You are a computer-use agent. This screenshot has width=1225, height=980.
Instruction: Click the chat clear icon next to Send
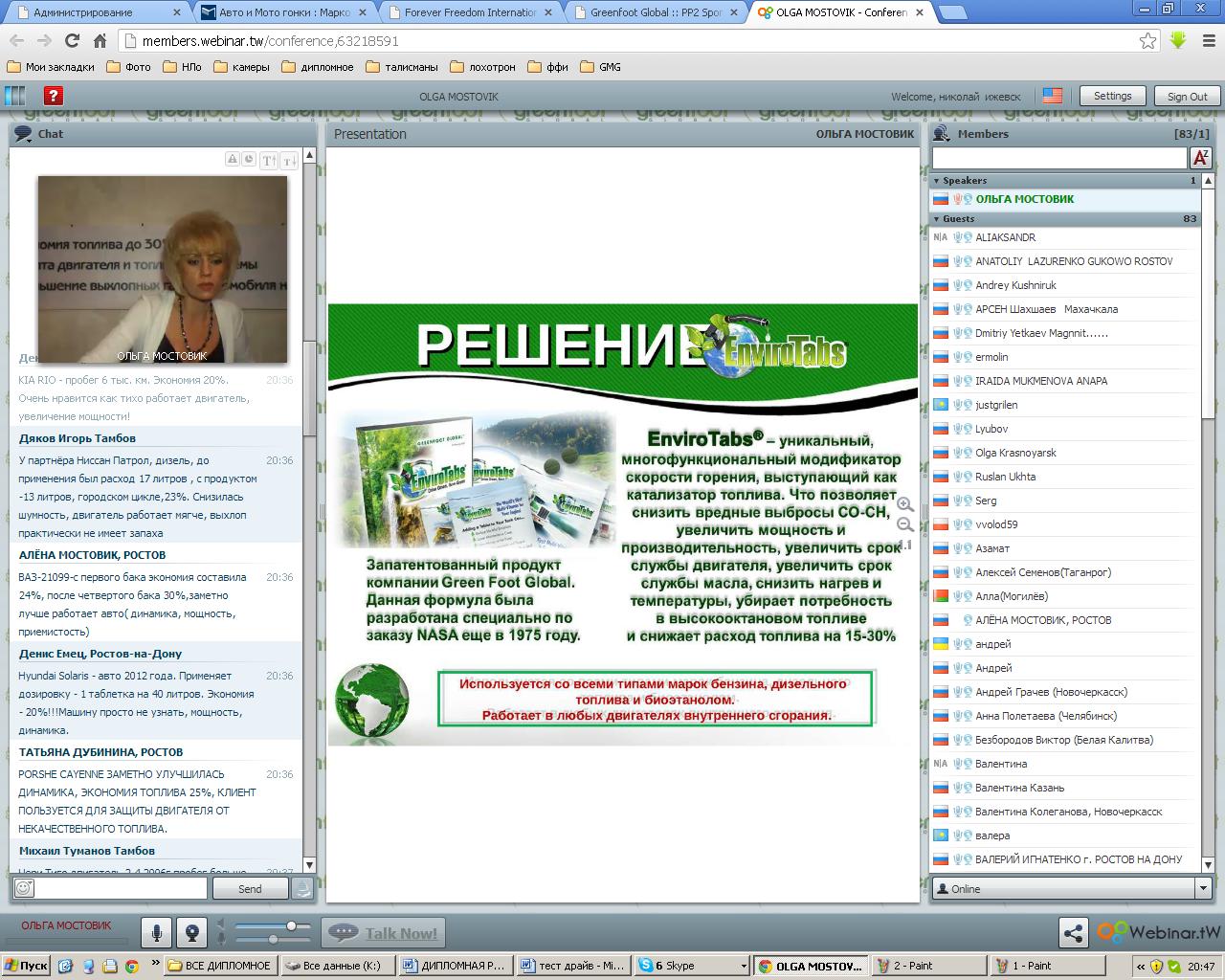point(301,888)
